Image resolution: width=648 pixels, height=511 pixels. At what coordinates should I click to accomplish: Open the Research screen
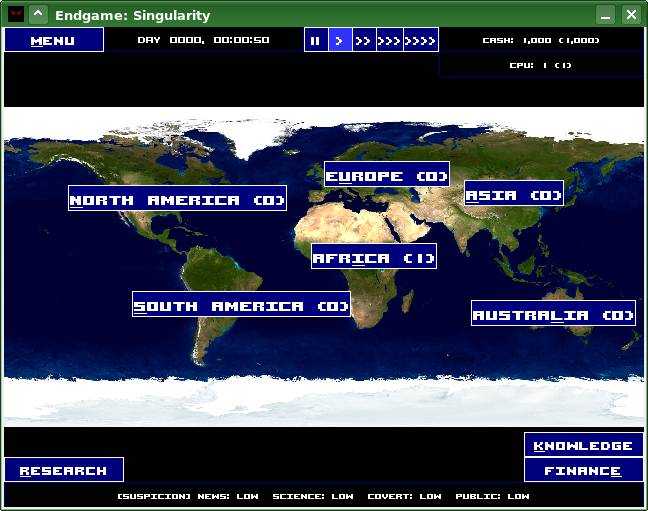tap(63, 470)
